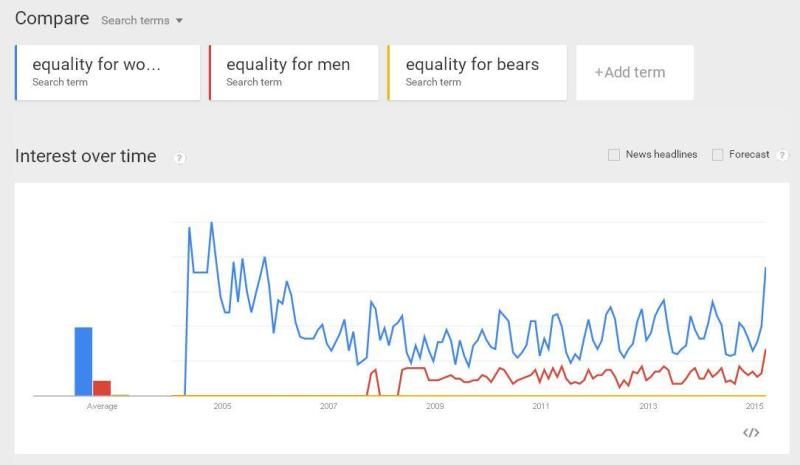Screen dimensions: 800x465
Task: Select the "equality for wo..." term card
Action: point(108,72)
